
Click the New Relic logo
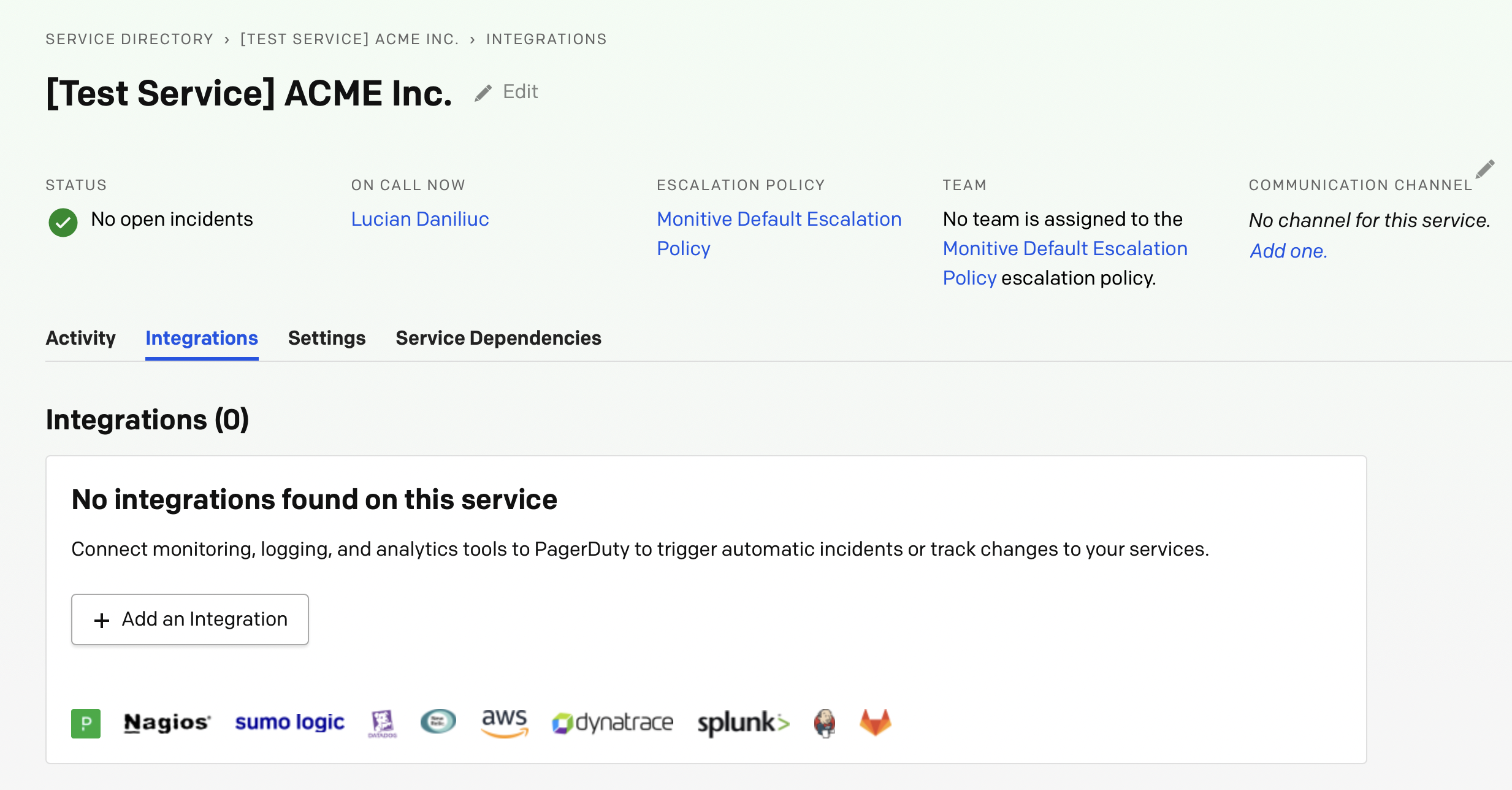438,721
